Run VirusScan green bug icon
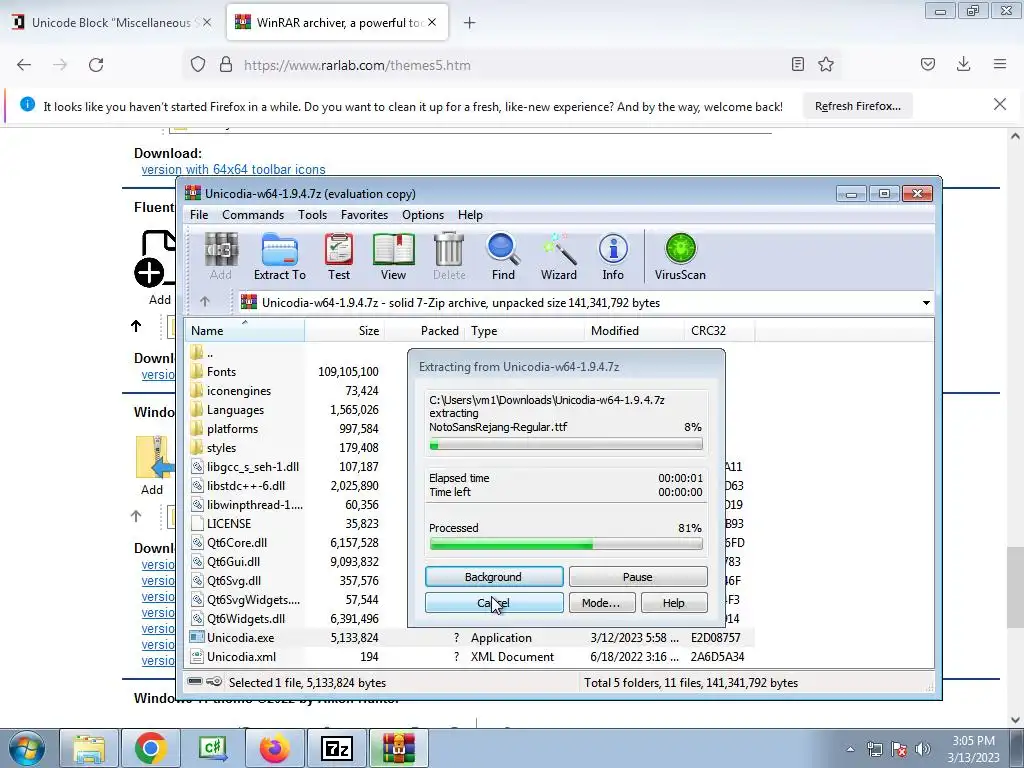The width and height of the screenshot is (1024, 768). pos(680,257)
